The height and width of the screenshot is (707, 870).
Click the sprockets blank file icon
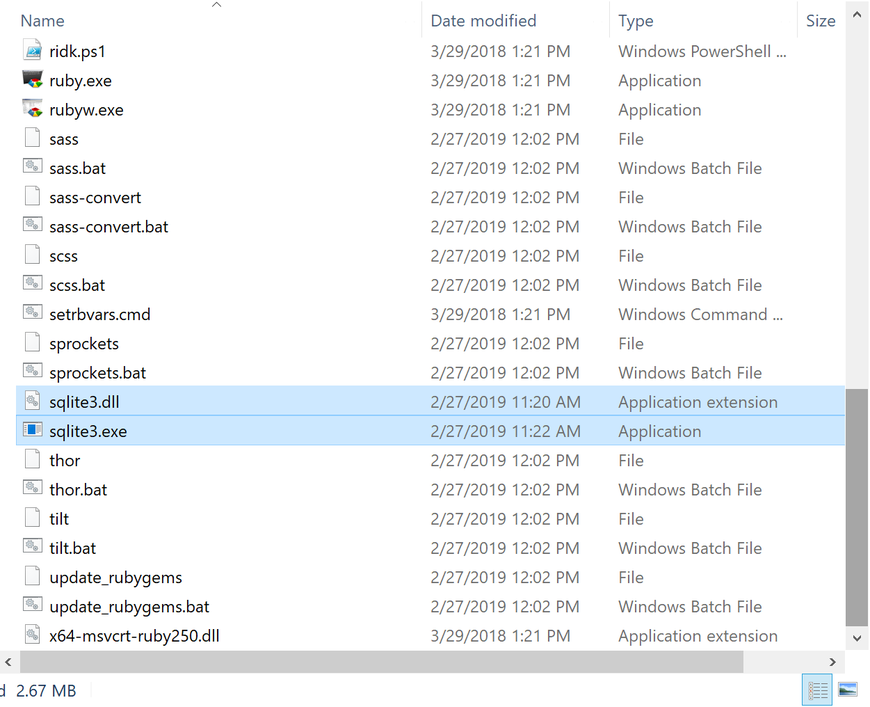(x=33, y=343)
